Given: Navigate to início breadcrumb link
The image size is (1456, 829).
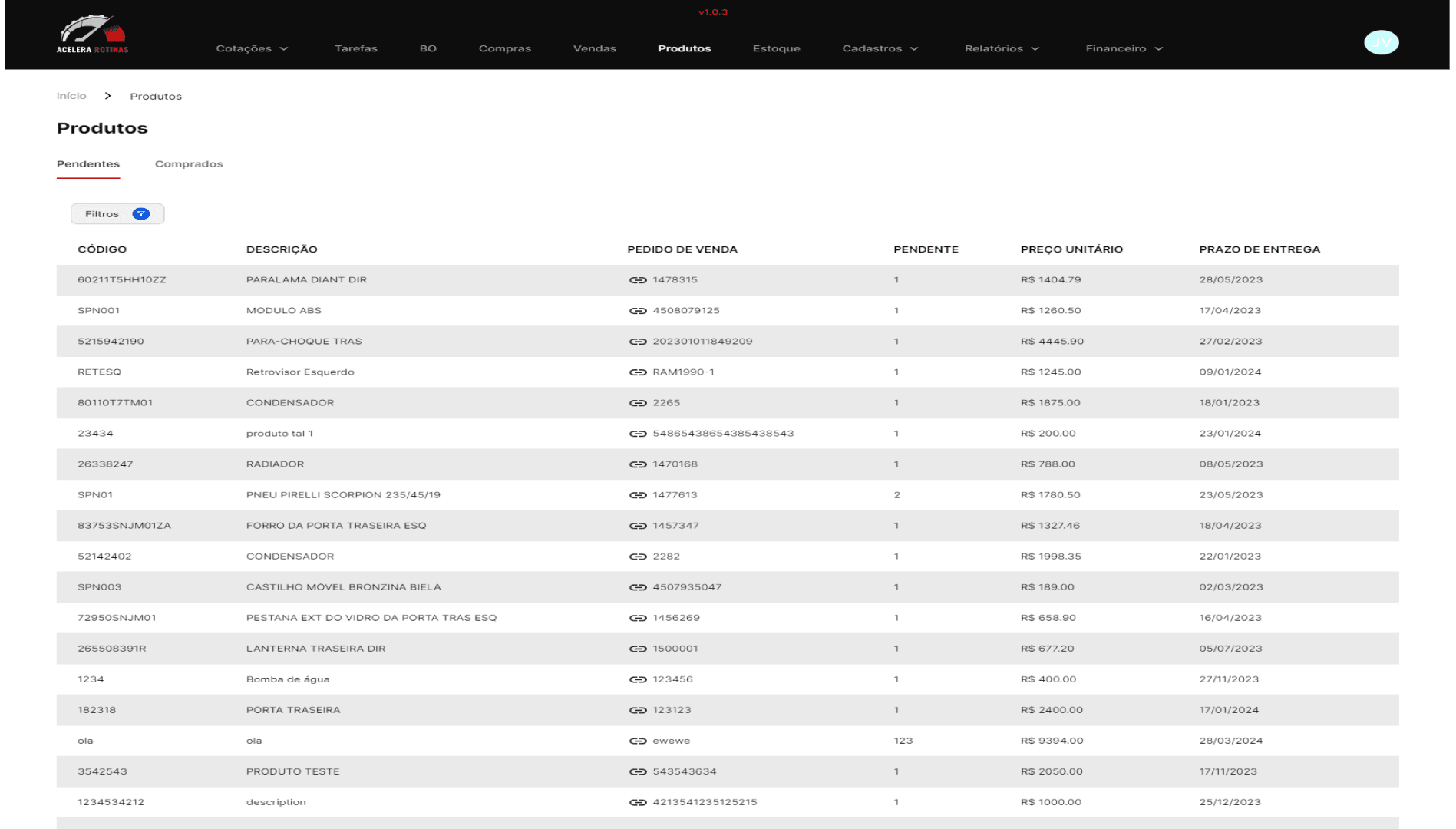Looking at the screenshot, I should [x=71, y=96].
